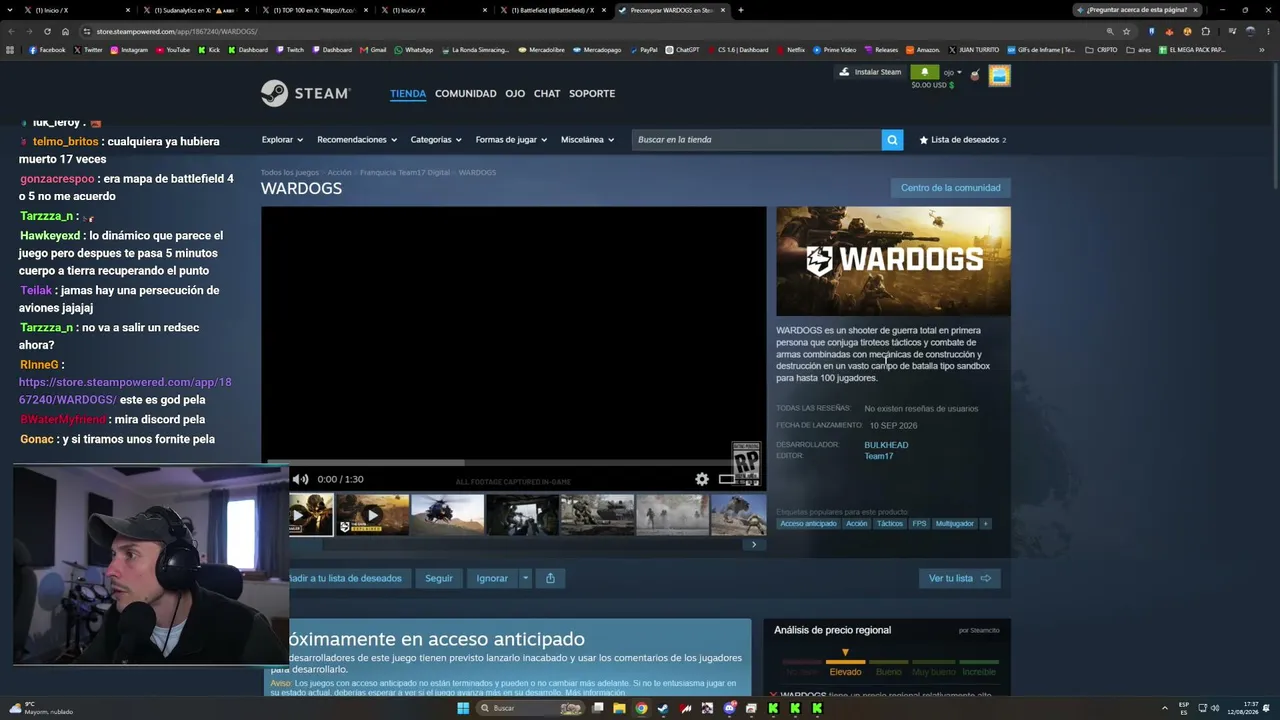Open Centro de la comunidad

pyautogui.click(x=950, y=188)
